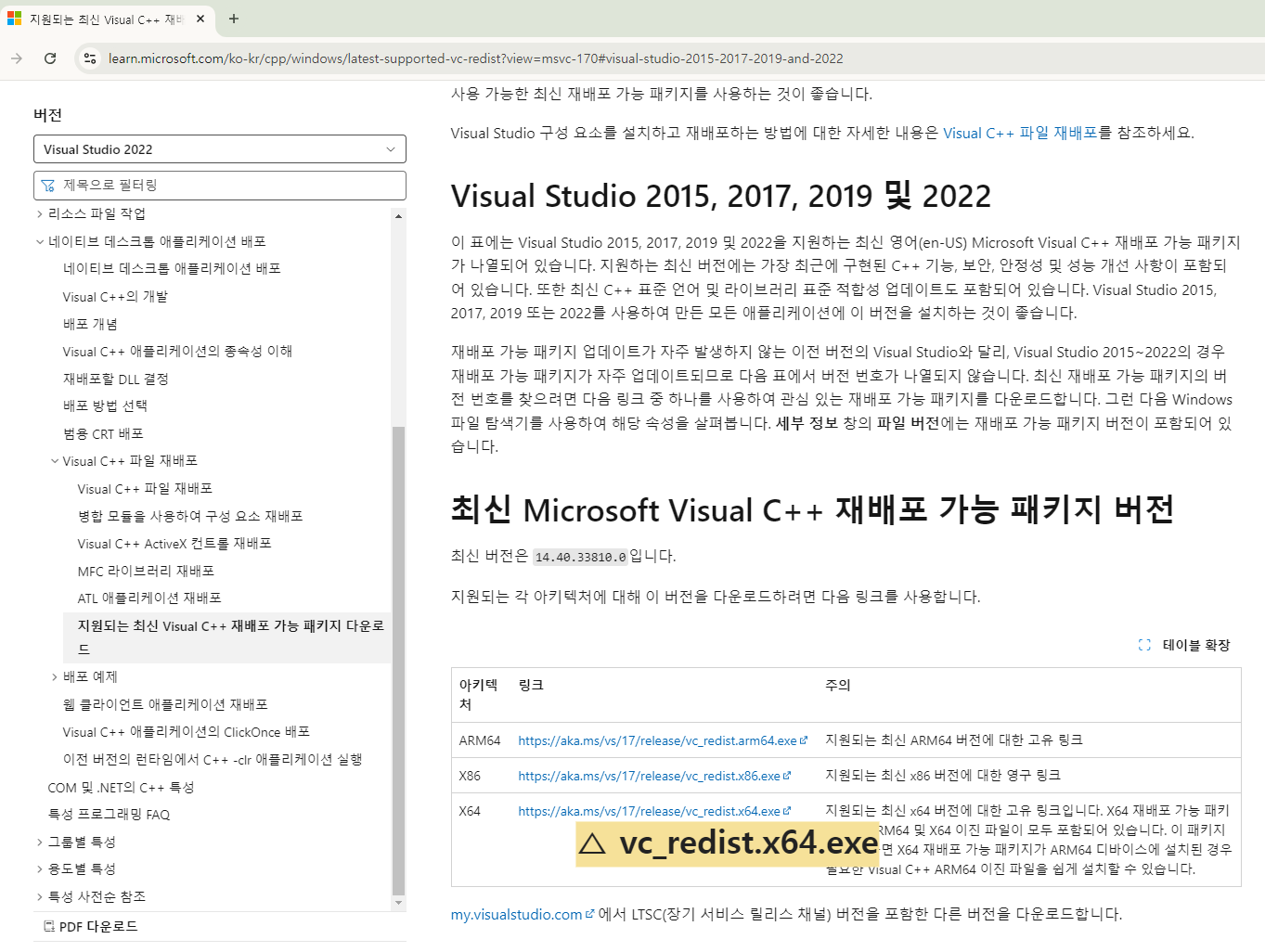The height and width of the screenshot is (952, 1265).
Task: Collapse 네이티브 데스크톱 애플리케이션 배포 parent node
Action: [40, 242]
